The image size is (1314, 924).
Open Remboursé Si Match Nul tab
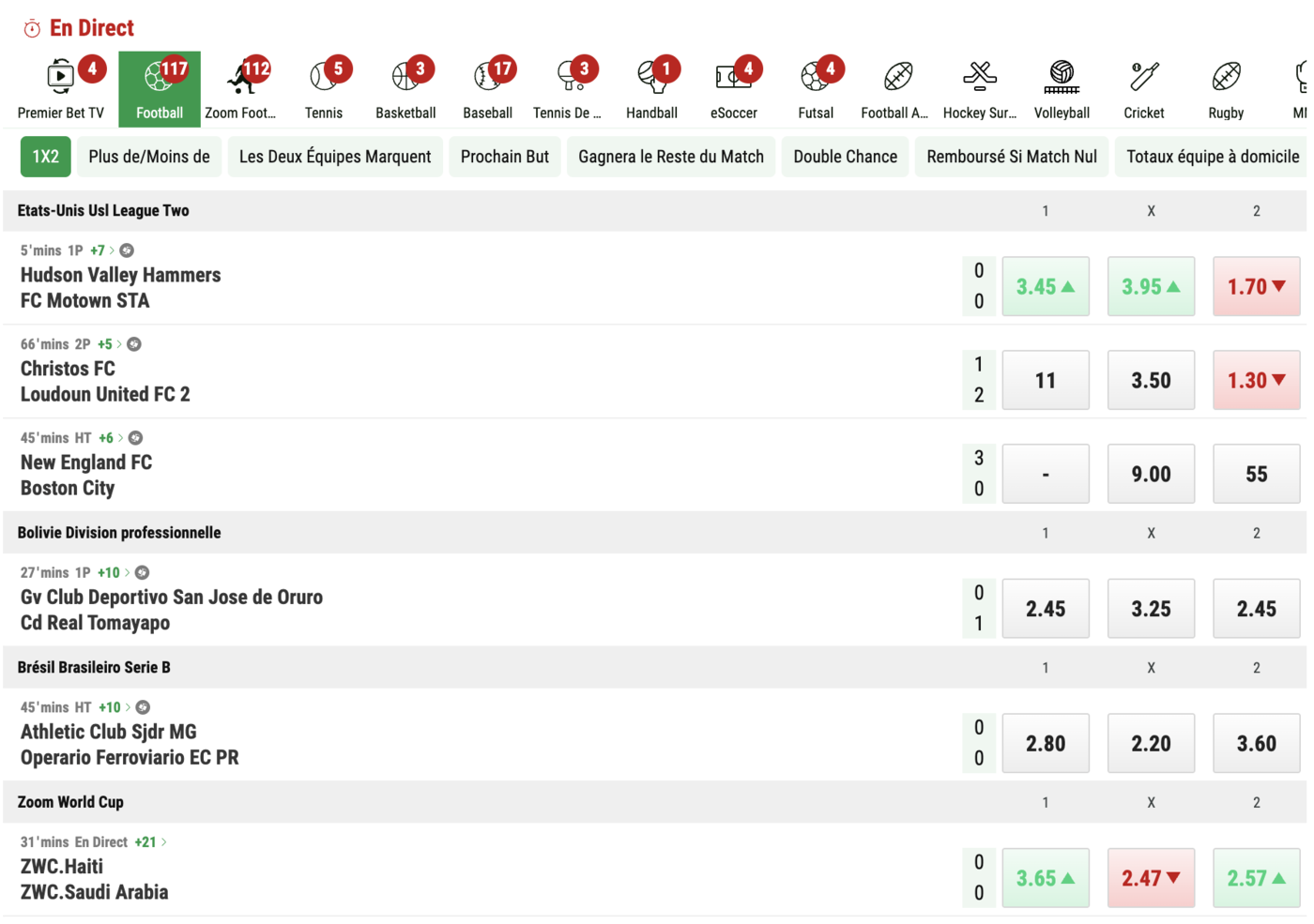[x=1012, y=157]
